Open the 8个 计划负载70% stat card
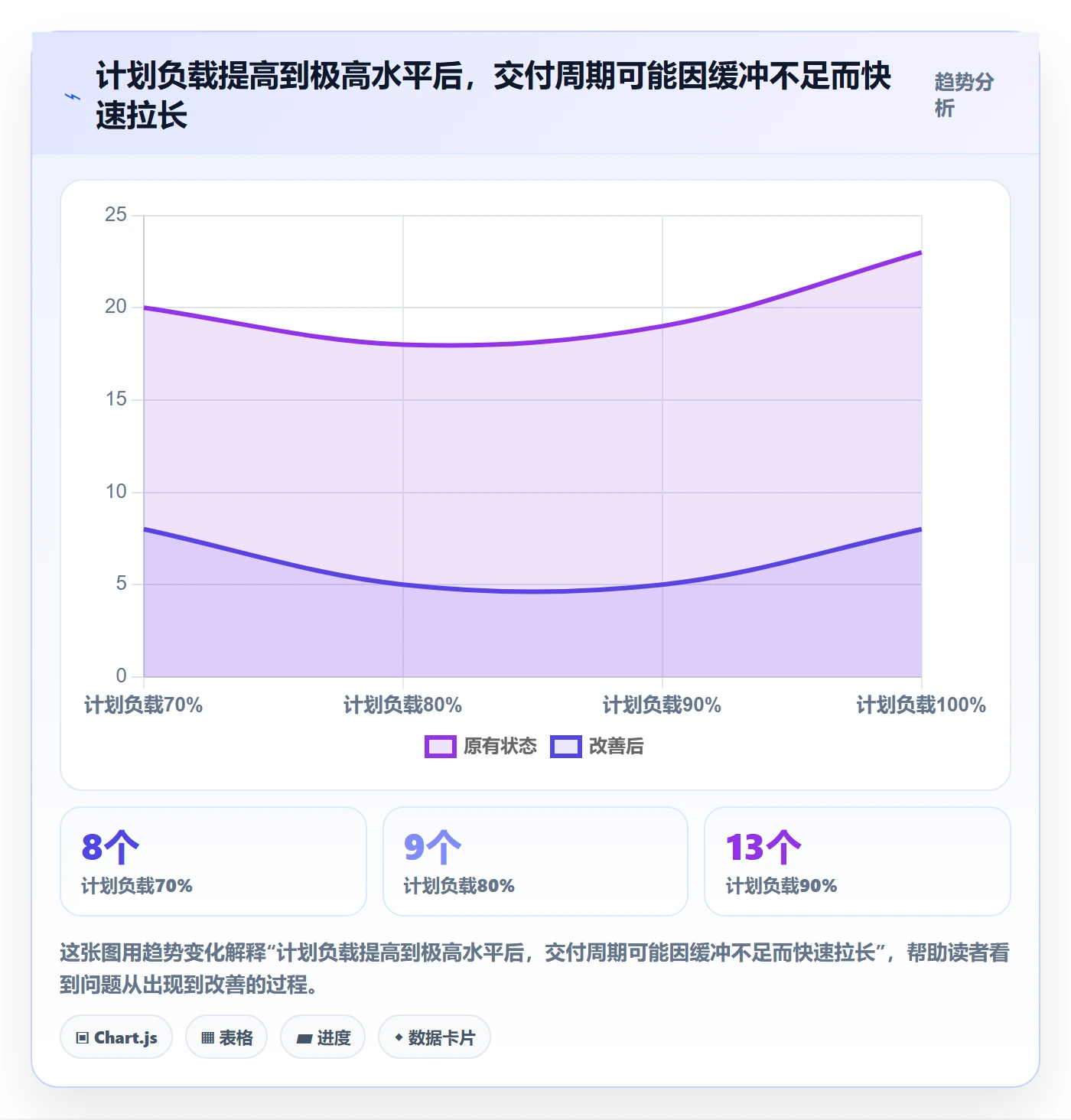This screenshot has height=1120, width=1071. click(213, 861)
